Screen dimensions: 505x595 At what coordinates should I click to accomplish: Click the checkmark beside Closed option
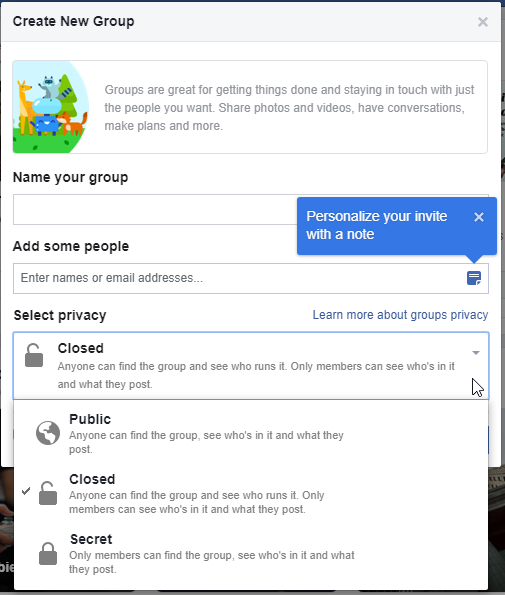[x=26, y=491]
